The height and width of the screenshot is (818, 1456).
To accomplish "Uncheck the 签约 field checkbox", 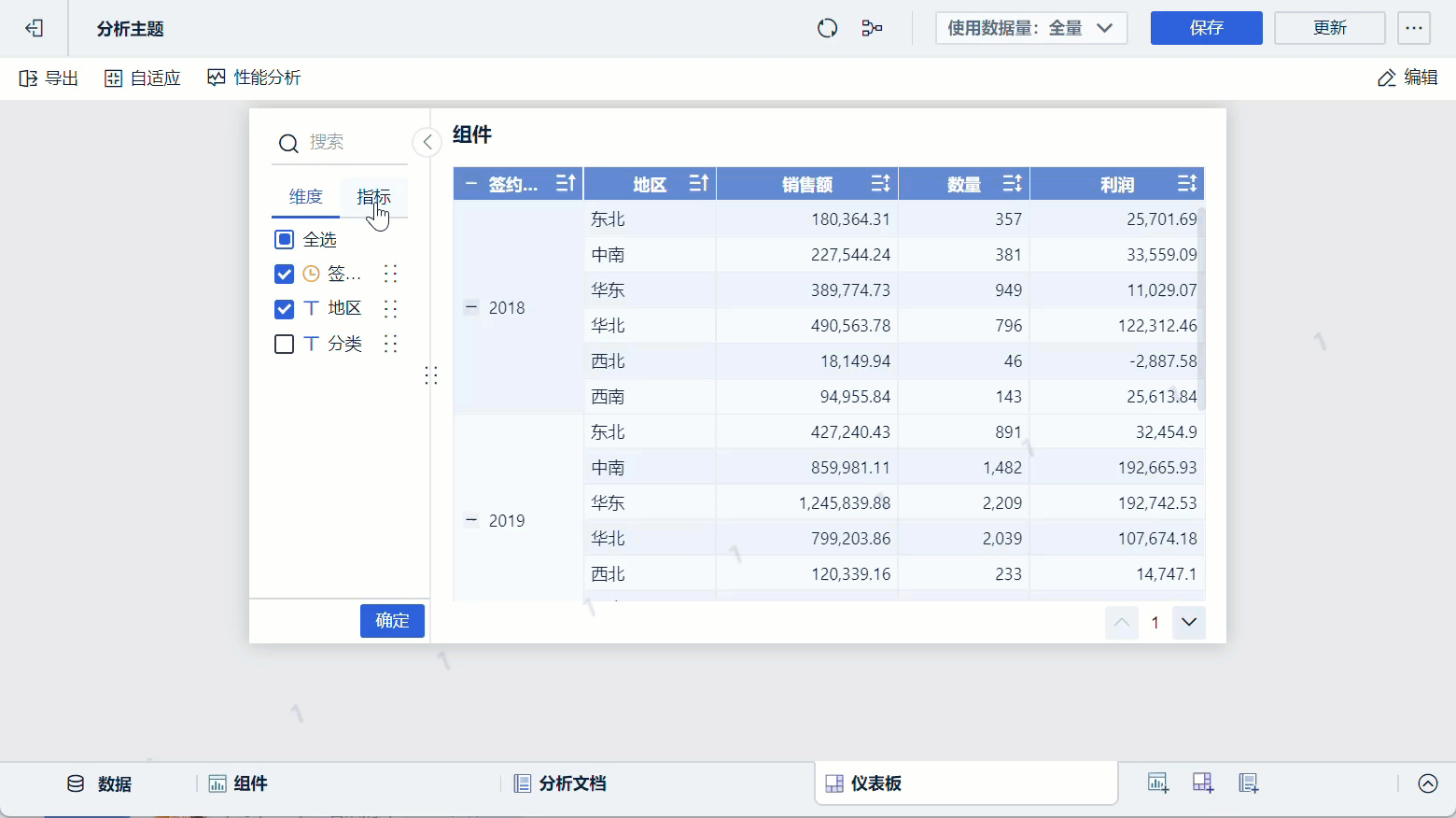I will [285, 274].
